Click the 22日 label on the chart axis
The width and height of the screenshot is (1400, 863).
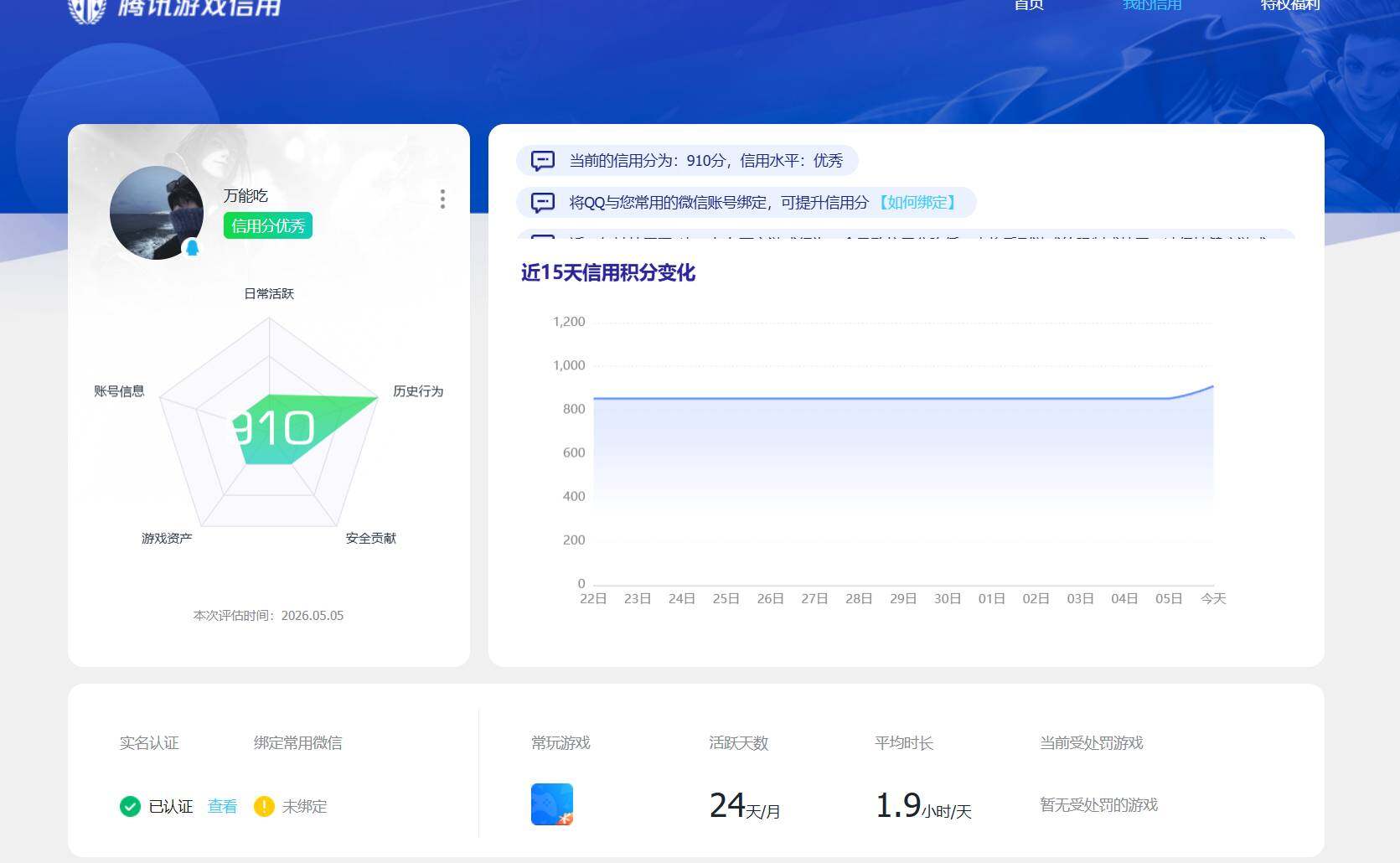click(593, 598)
